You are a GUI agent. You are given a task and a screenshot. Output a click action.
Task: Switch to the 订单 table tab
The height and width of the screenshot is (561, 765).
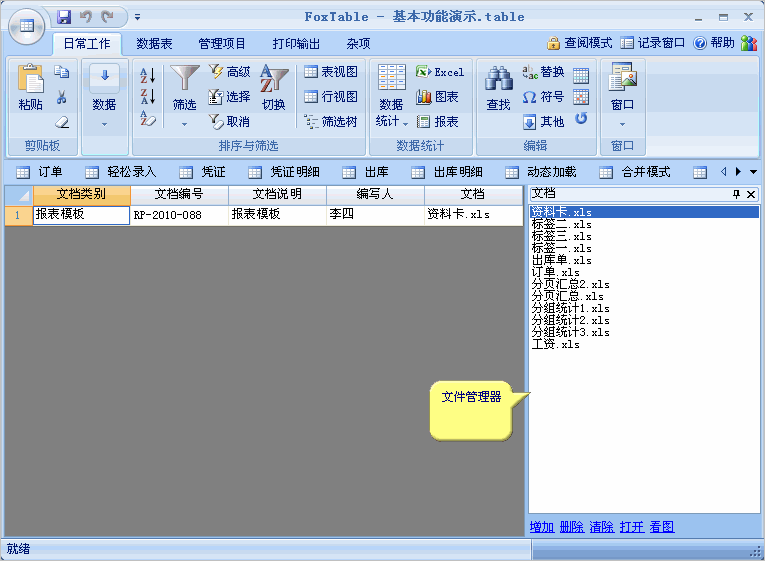(x=39, y=172)
